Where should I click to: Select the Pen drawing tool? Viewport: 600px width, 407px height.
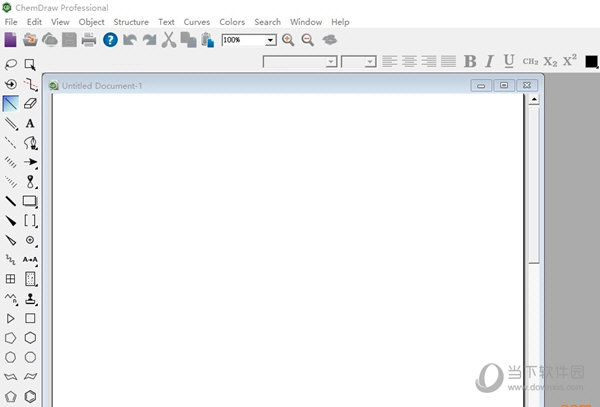(30, 143)
